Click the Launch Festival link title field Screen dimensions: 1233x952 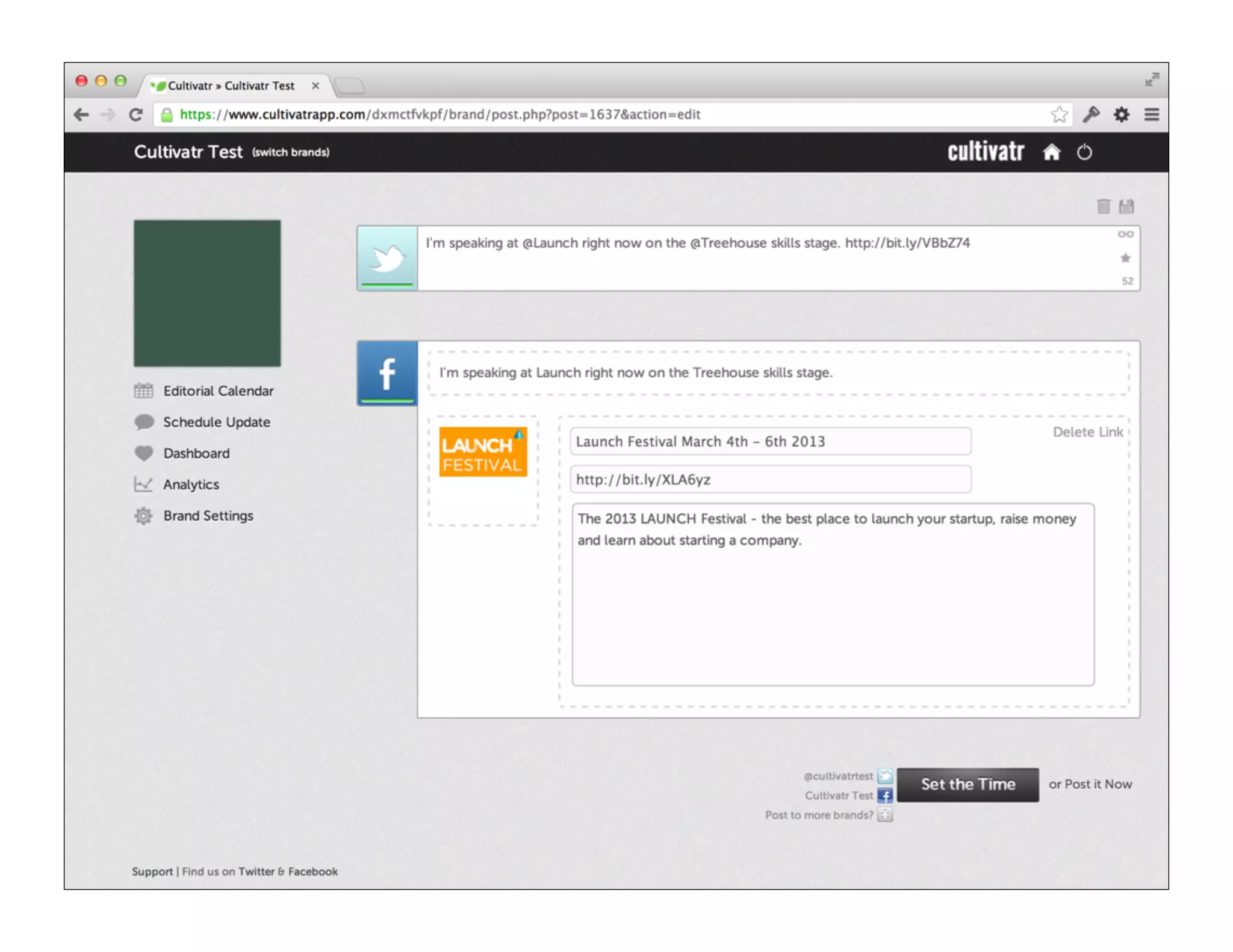click(770, 442)
